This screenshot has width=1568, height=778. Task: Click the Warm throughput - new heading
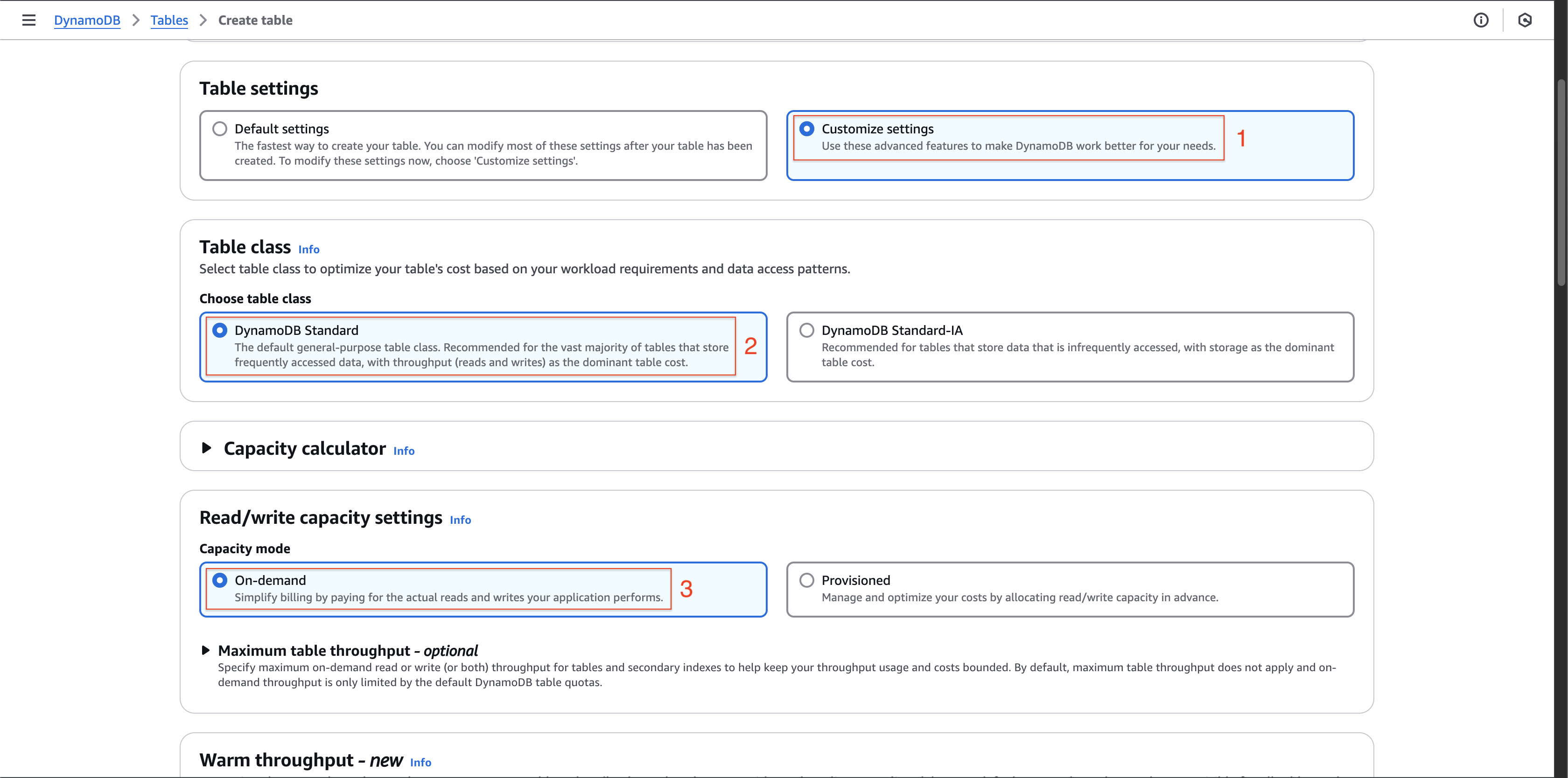pyautogui.click(x=301, y=760)
